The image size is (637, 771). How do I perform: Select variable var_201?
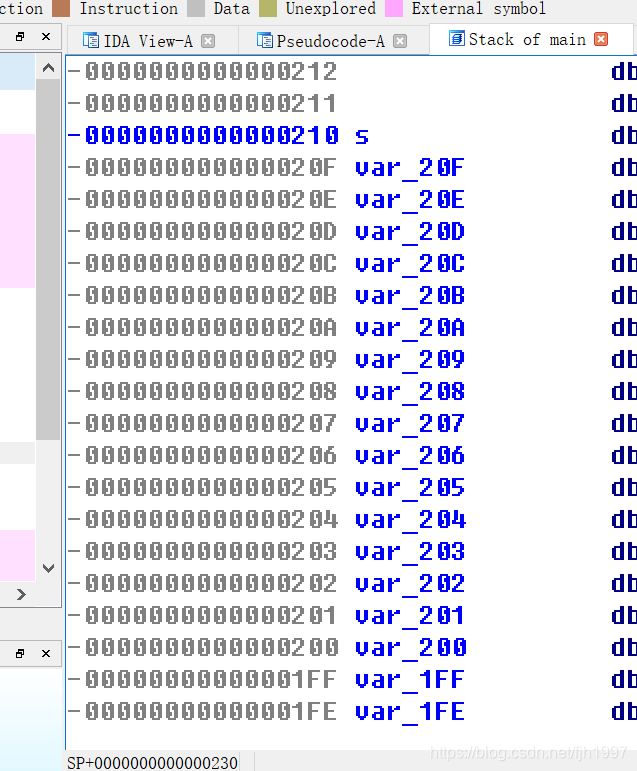(x=409, y=616)
